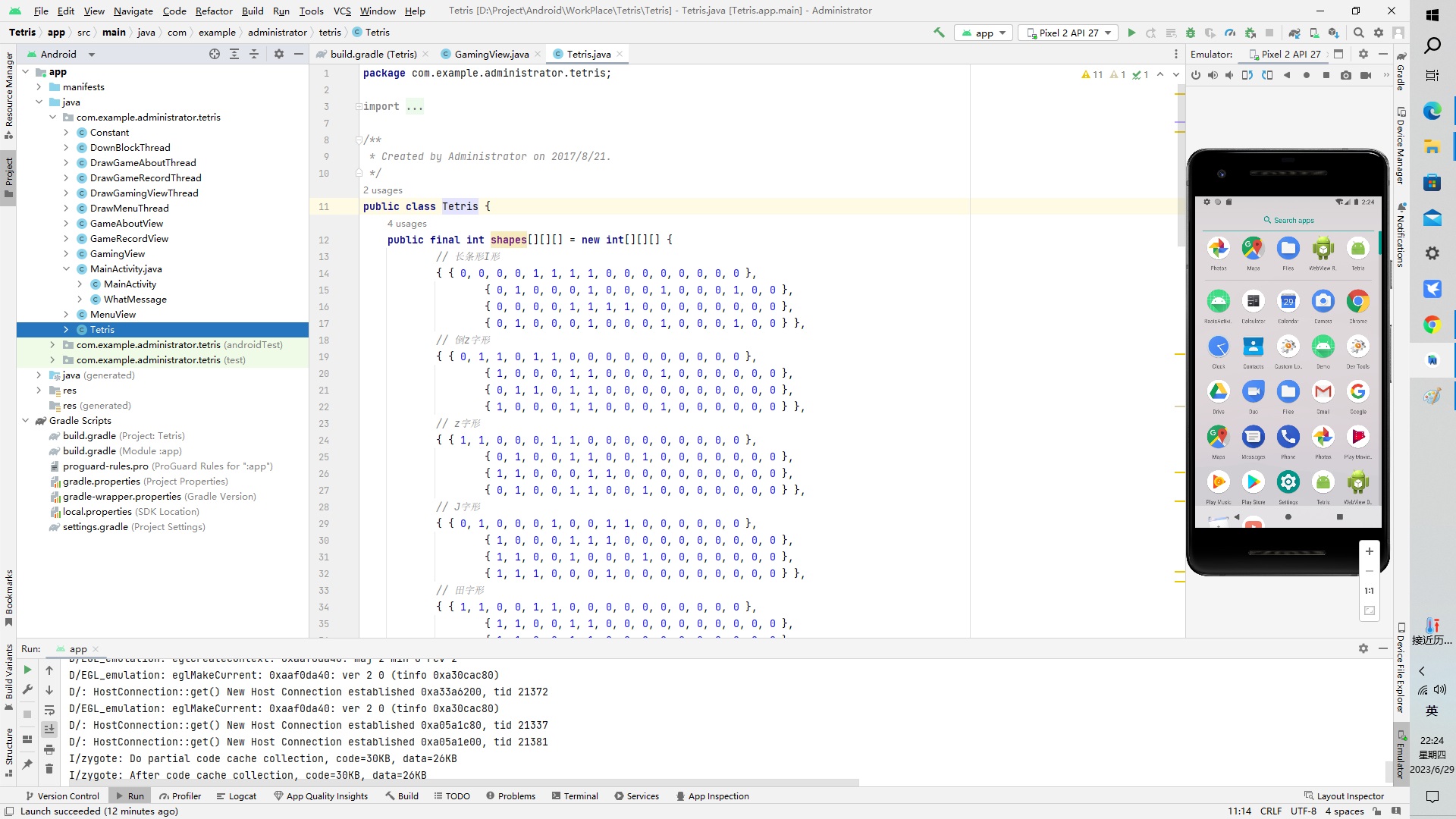Attach debugger to Android process

[x=1250, y=33]
